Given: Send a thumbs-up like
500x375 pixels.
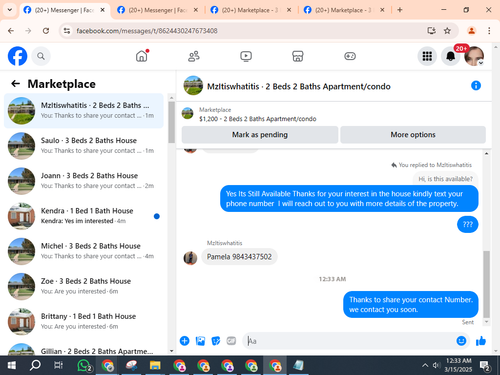Looking at the screenshot, I should 481,341.
